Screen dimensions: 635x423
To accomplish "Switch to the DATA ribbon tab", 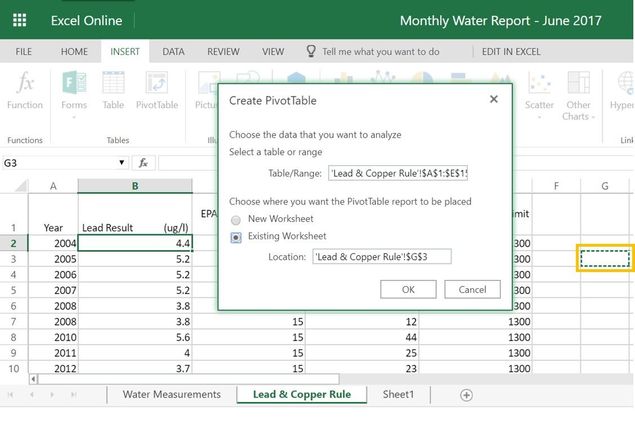I will (173, 52).
